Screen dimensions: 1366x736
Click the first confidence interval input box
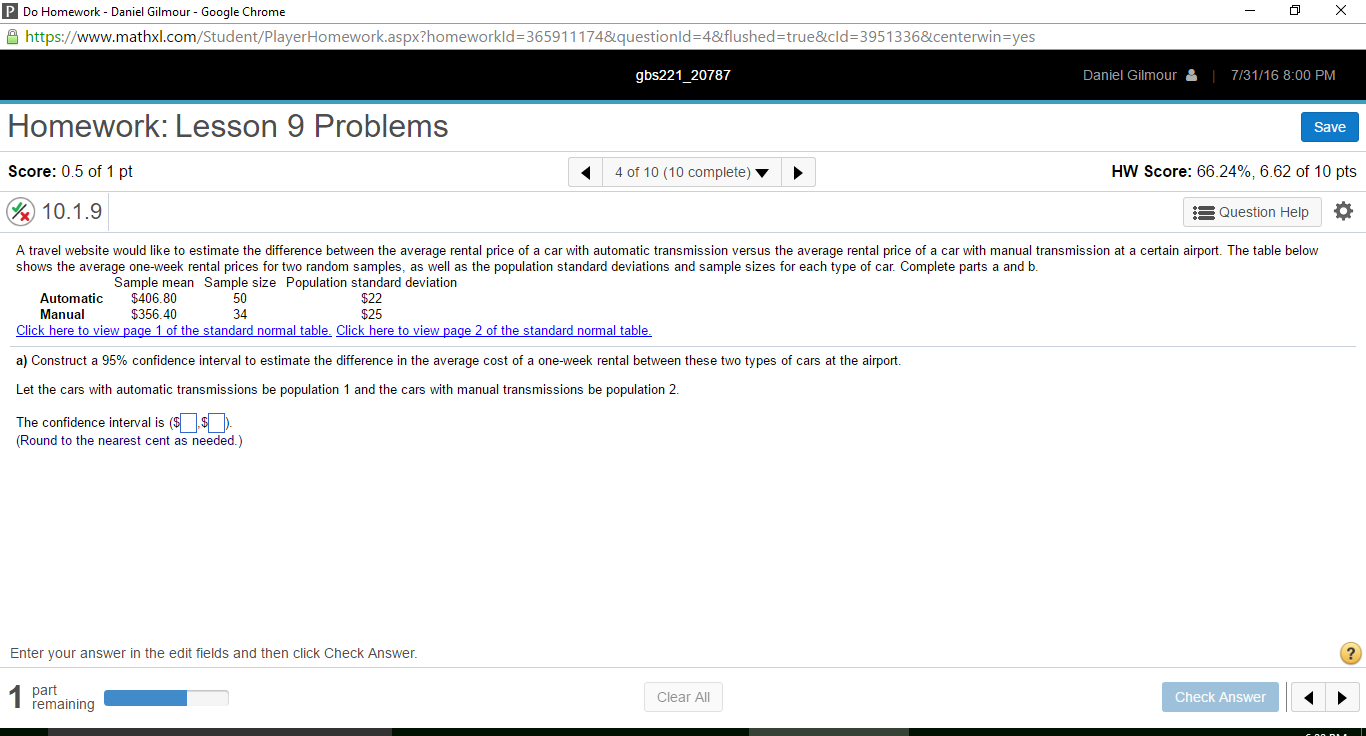187,422
